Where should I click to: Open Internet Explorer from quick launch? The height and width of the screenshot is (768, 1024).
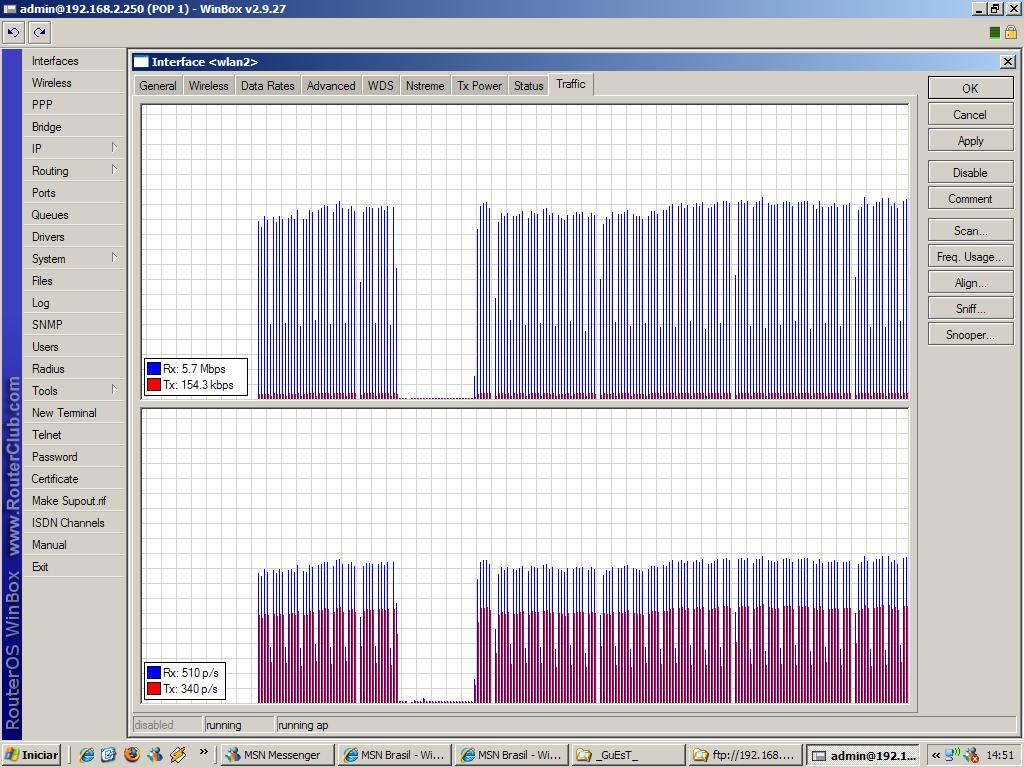87,754
